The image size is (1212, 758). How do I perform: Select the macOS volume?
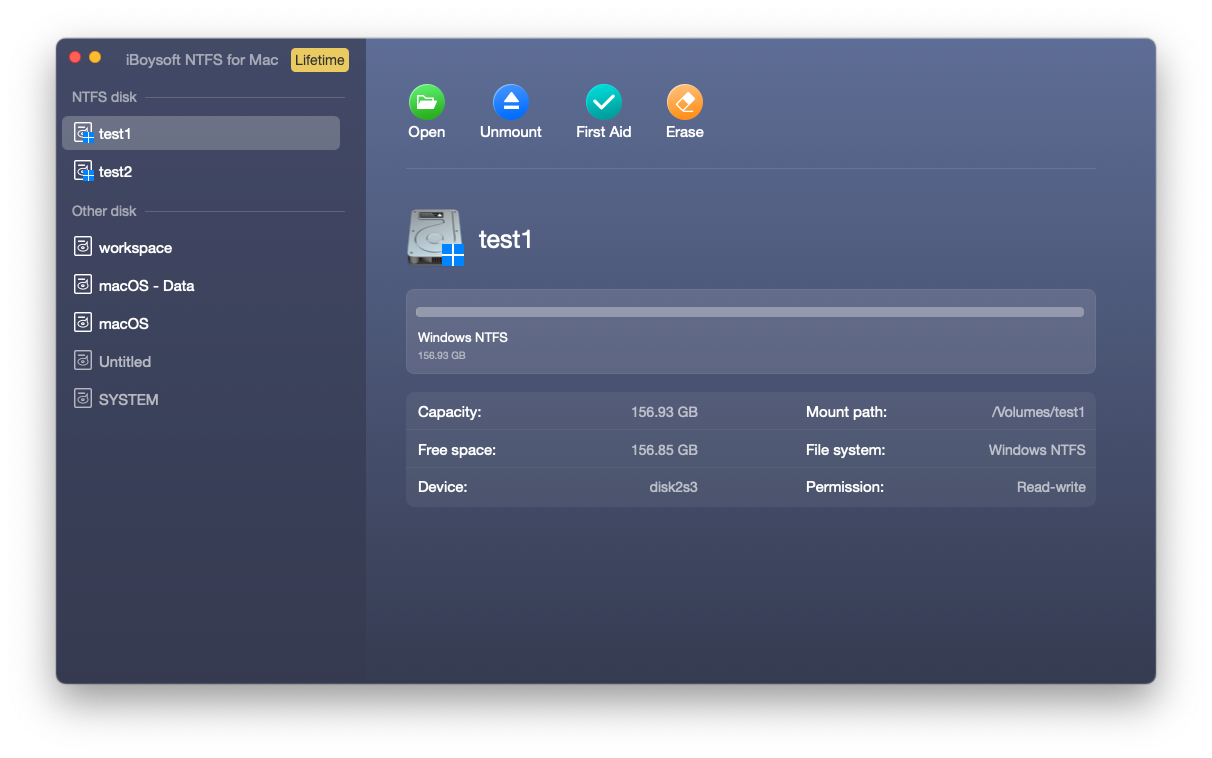pos(201,323)
